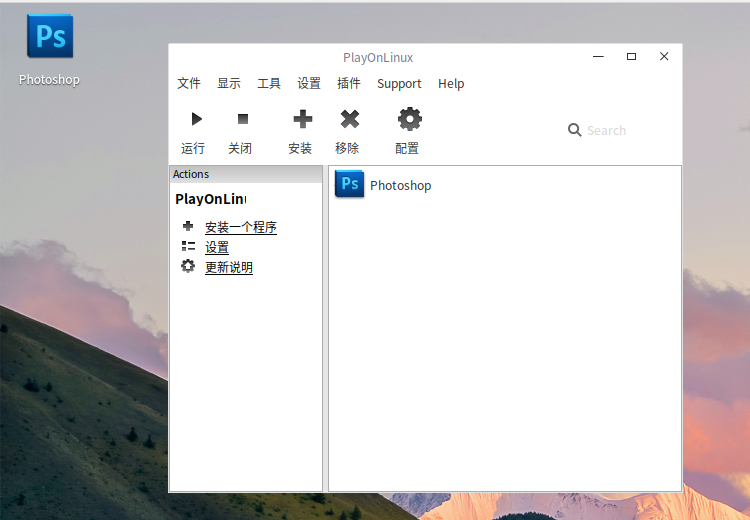The width and height of the screenshot is (750, 520).
Task: Click the gear icon beside 更新说明
Action: [188, 266]
